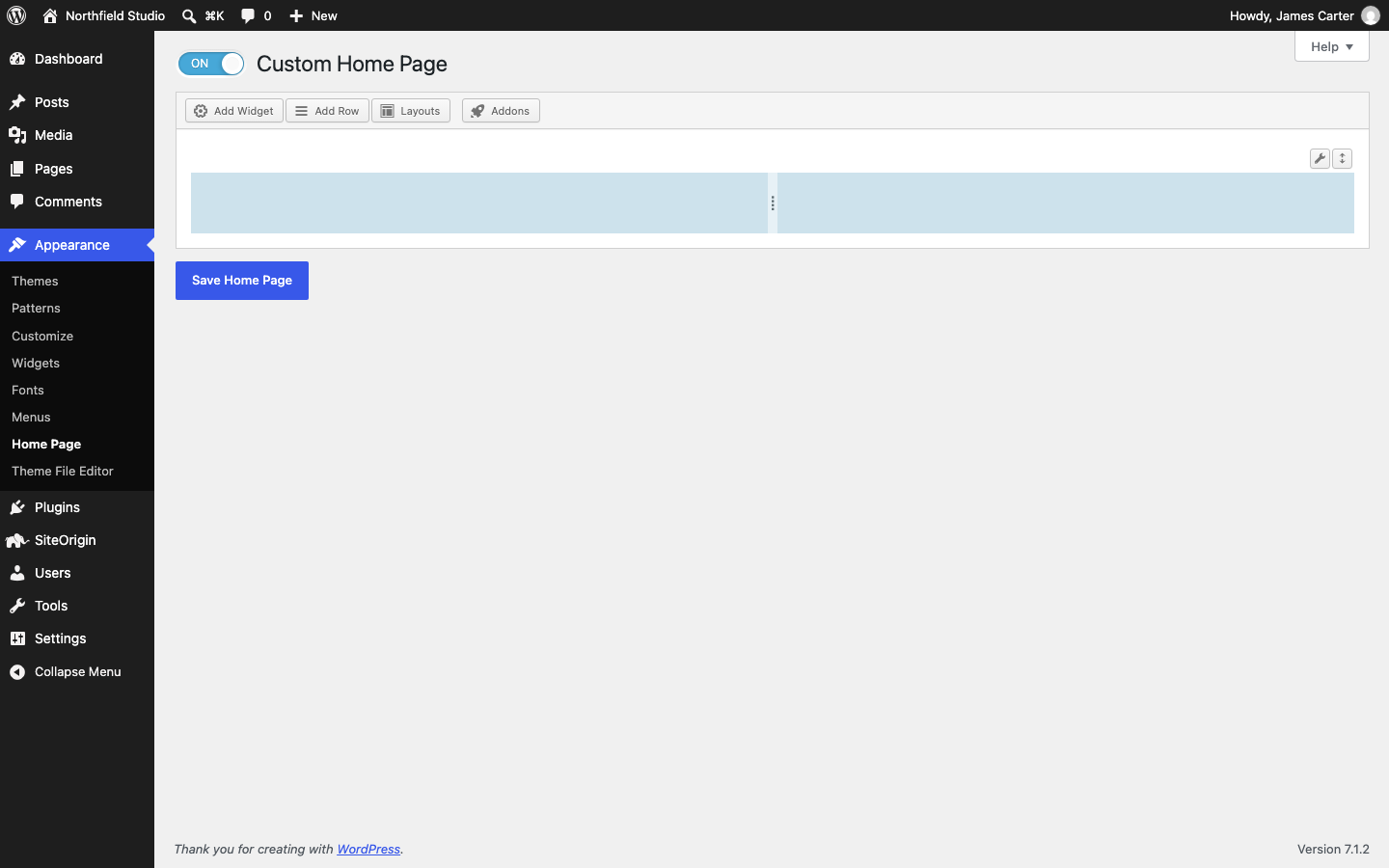Open the Tools menu item
The image size is (1389, 868).
[x=77, y=606]
